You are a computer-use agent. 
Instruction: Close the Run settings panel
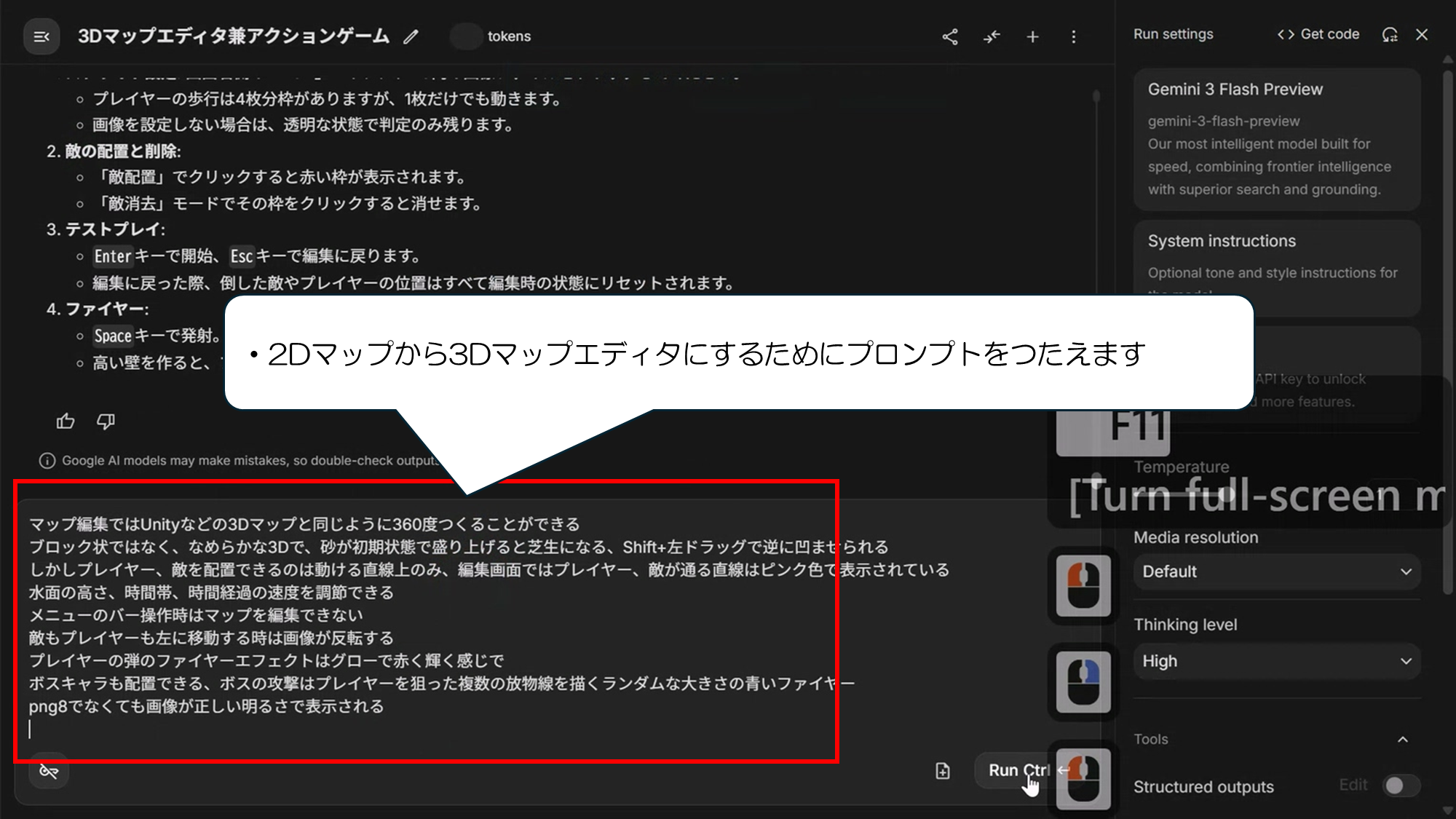pos(1422,34)
